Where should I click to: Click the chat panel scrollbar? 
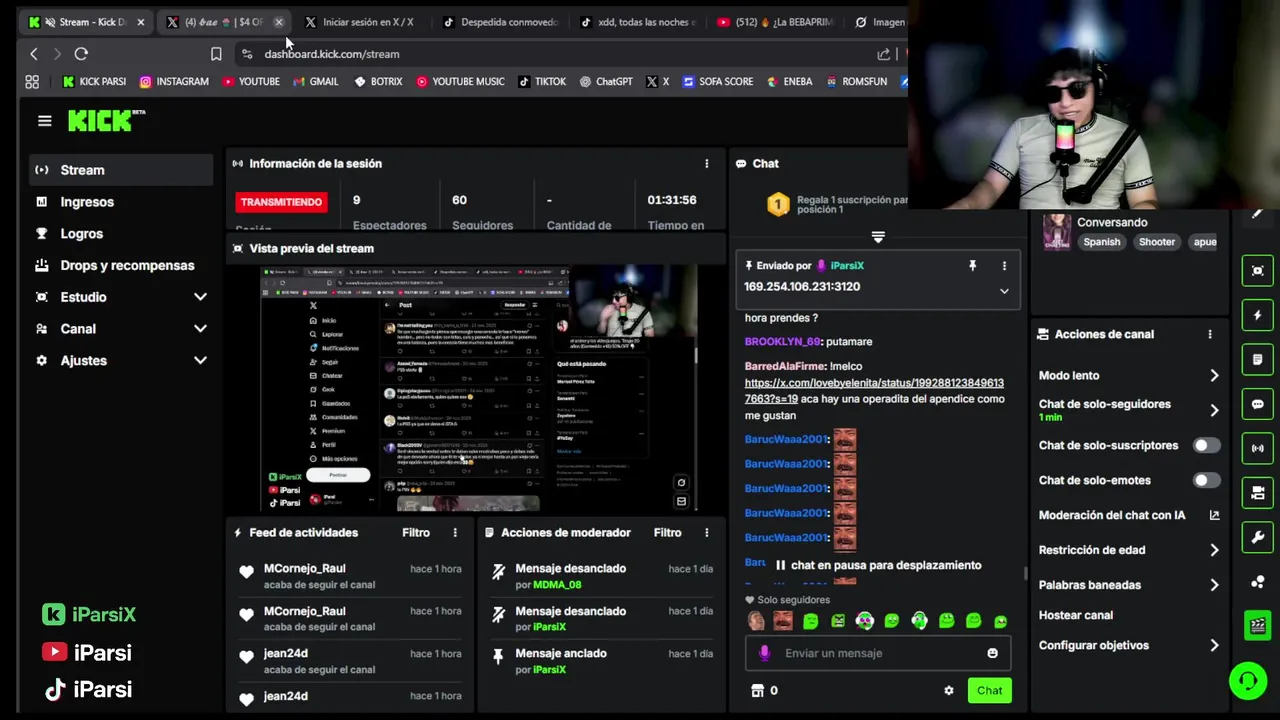[1026, 573]
